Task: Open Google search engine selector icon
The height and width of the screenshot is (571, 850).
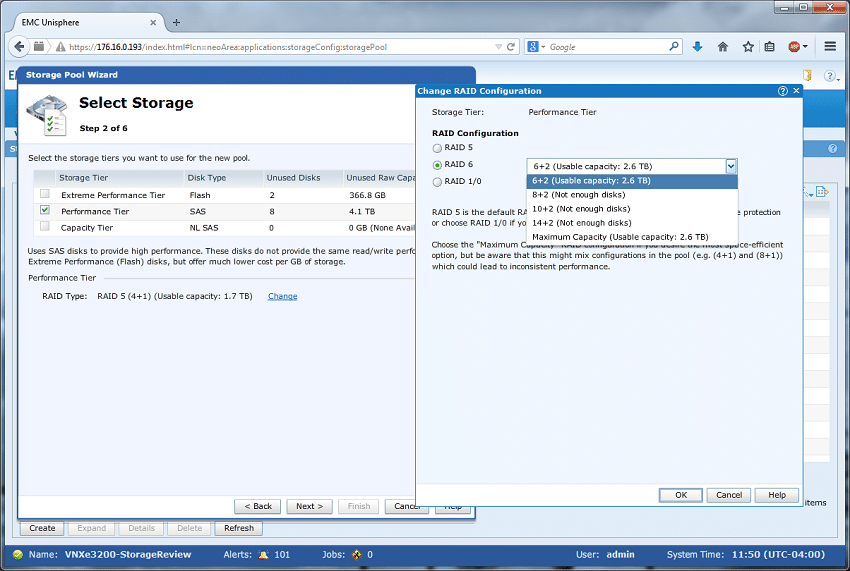Action: [535, 47]
